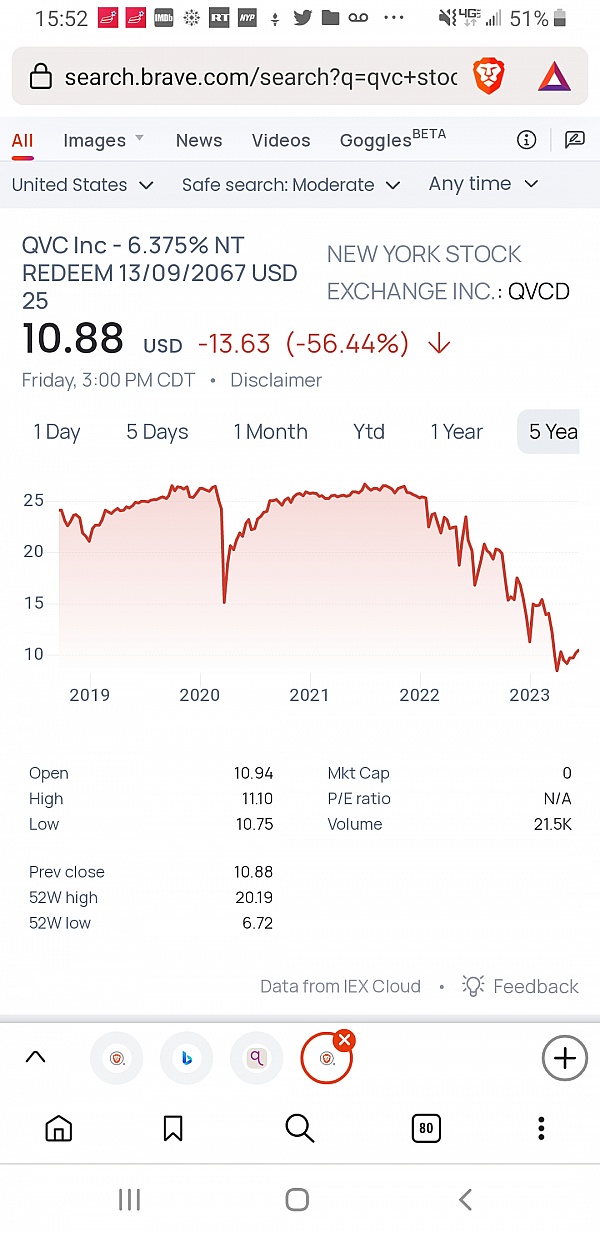Expand the United States region dropdown
The image size is (600, 1233).
(82, 185)
